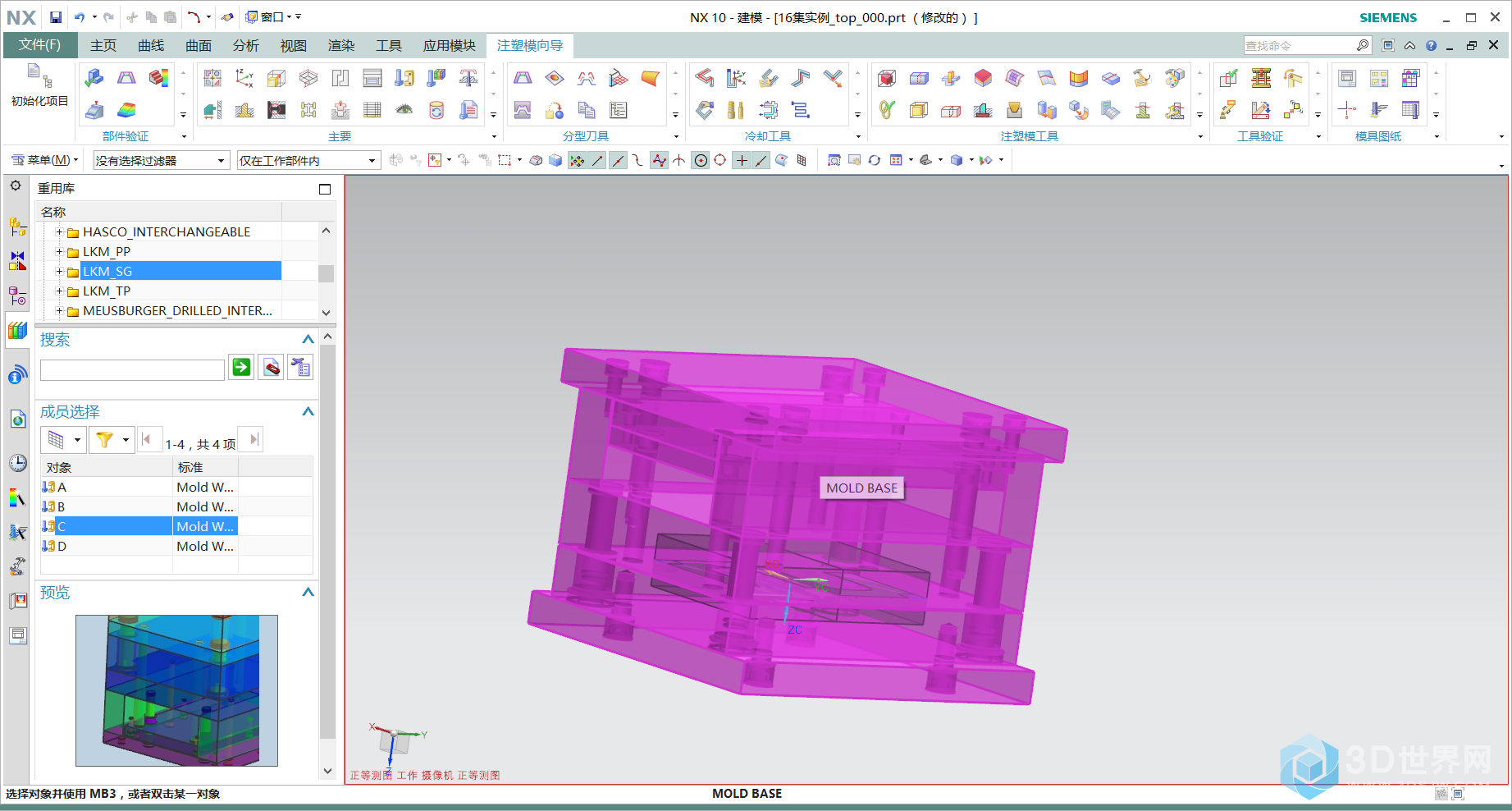Viewport: 1512px width, 811px height.
Task: Toggle the Quadrant Point snap option
Action: (720, 161)
